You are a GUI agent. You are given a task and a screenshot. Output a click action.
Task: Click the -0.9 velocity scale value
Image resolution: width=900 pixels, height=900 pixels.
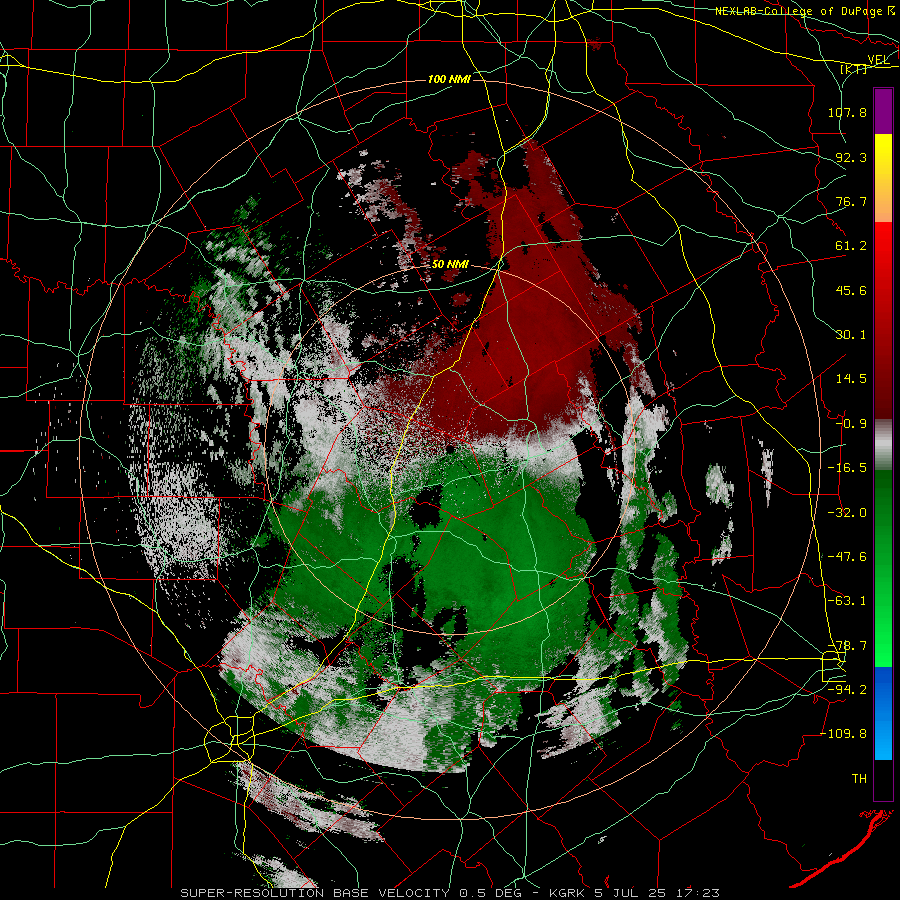[x=851, y=424]
